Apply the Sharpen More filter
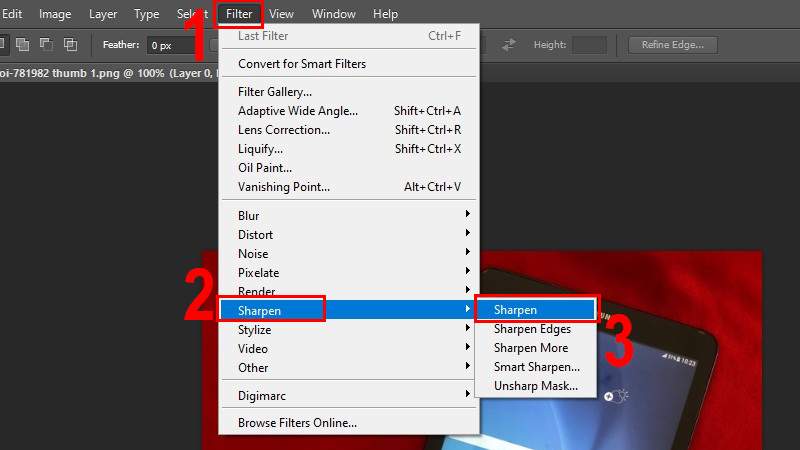Image resolution: width=800 pixels, height=450 pixels. [535, 348]
